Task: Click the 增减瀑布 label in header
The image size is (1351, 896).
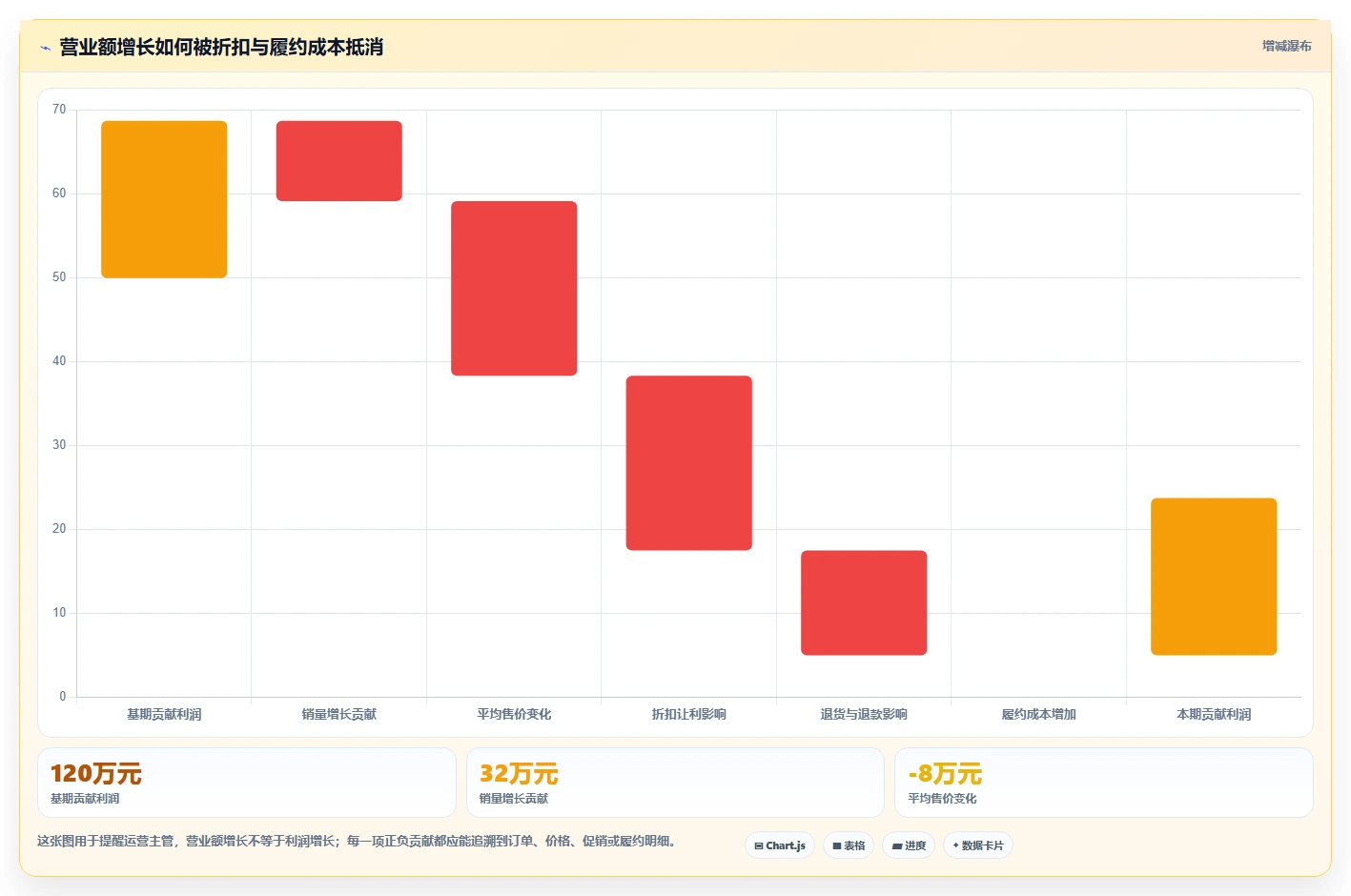Action: point(1286,46)
